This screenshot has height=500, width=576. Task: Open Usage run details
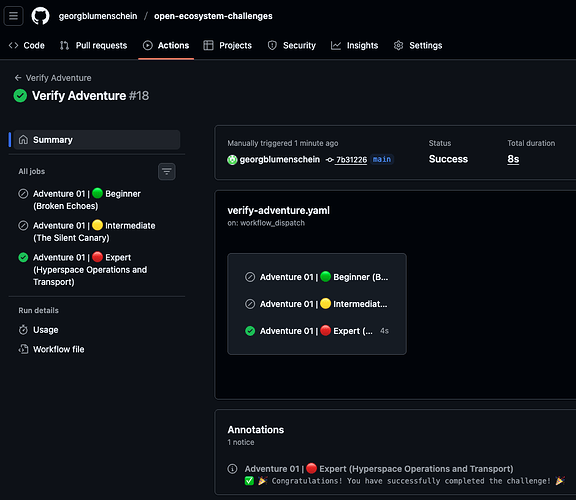(38, 330)
